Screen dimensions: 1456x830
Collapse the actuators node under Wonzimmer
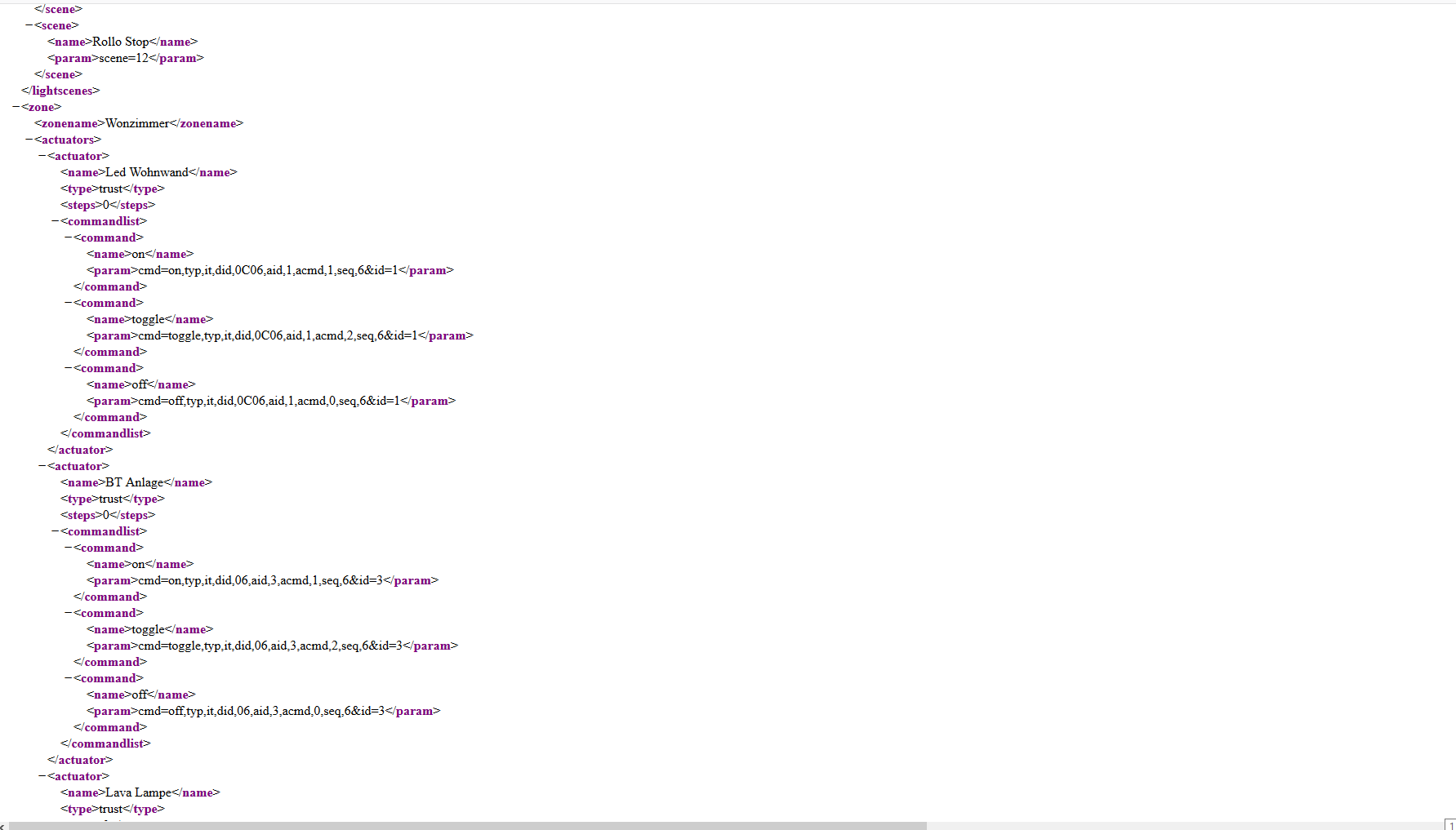pyautogui.click(x=29, y=140)
